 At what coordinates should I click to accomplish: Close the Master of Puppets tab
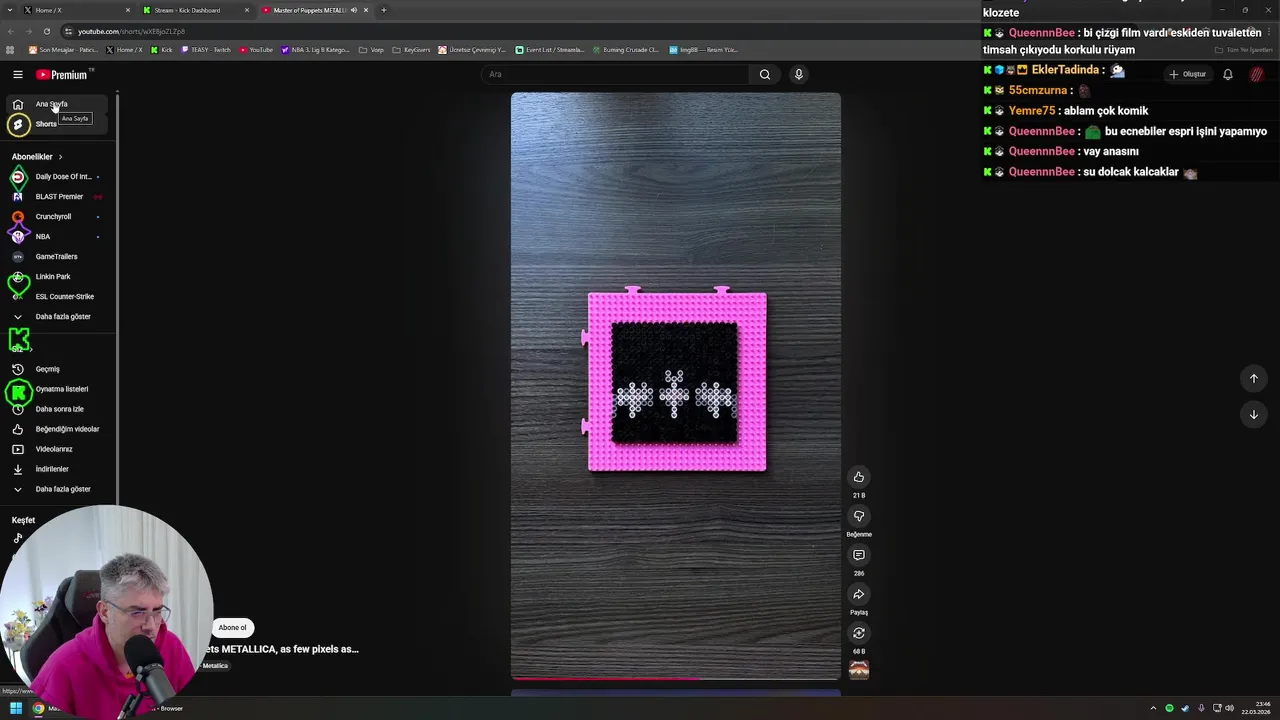(x=366, y=10)
